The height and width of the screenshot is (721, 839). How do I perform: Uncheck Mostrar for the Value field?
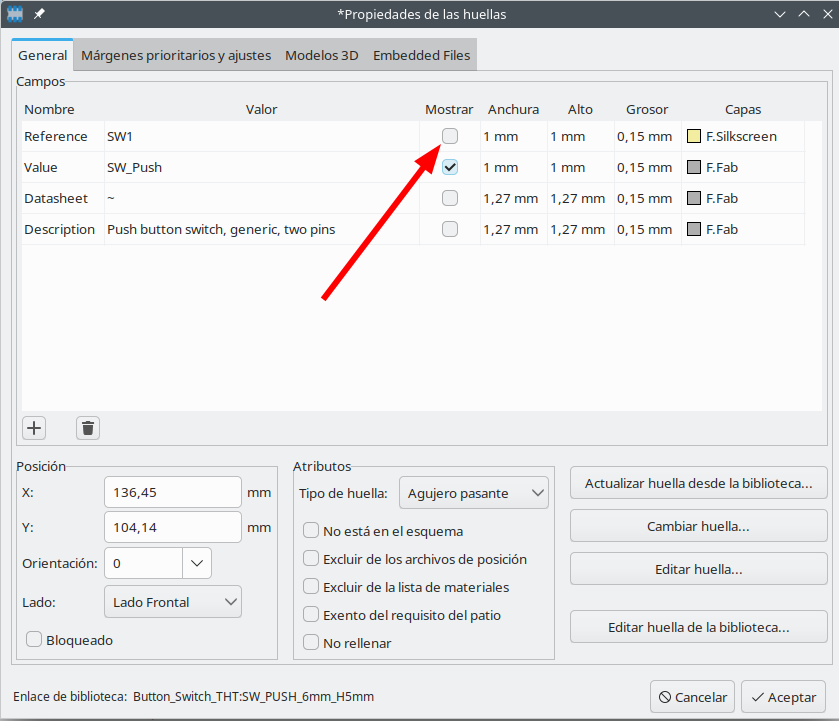point(450,167)
